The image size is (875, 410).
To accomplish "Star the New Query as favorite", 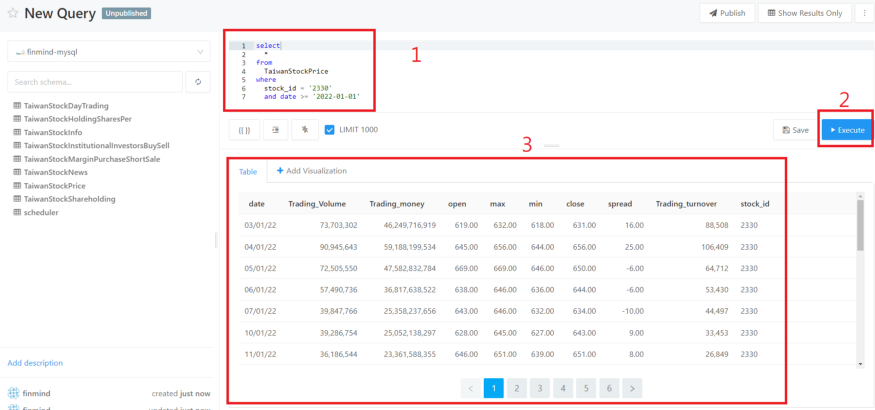I will pyautogui.click(x=12, y=14).
